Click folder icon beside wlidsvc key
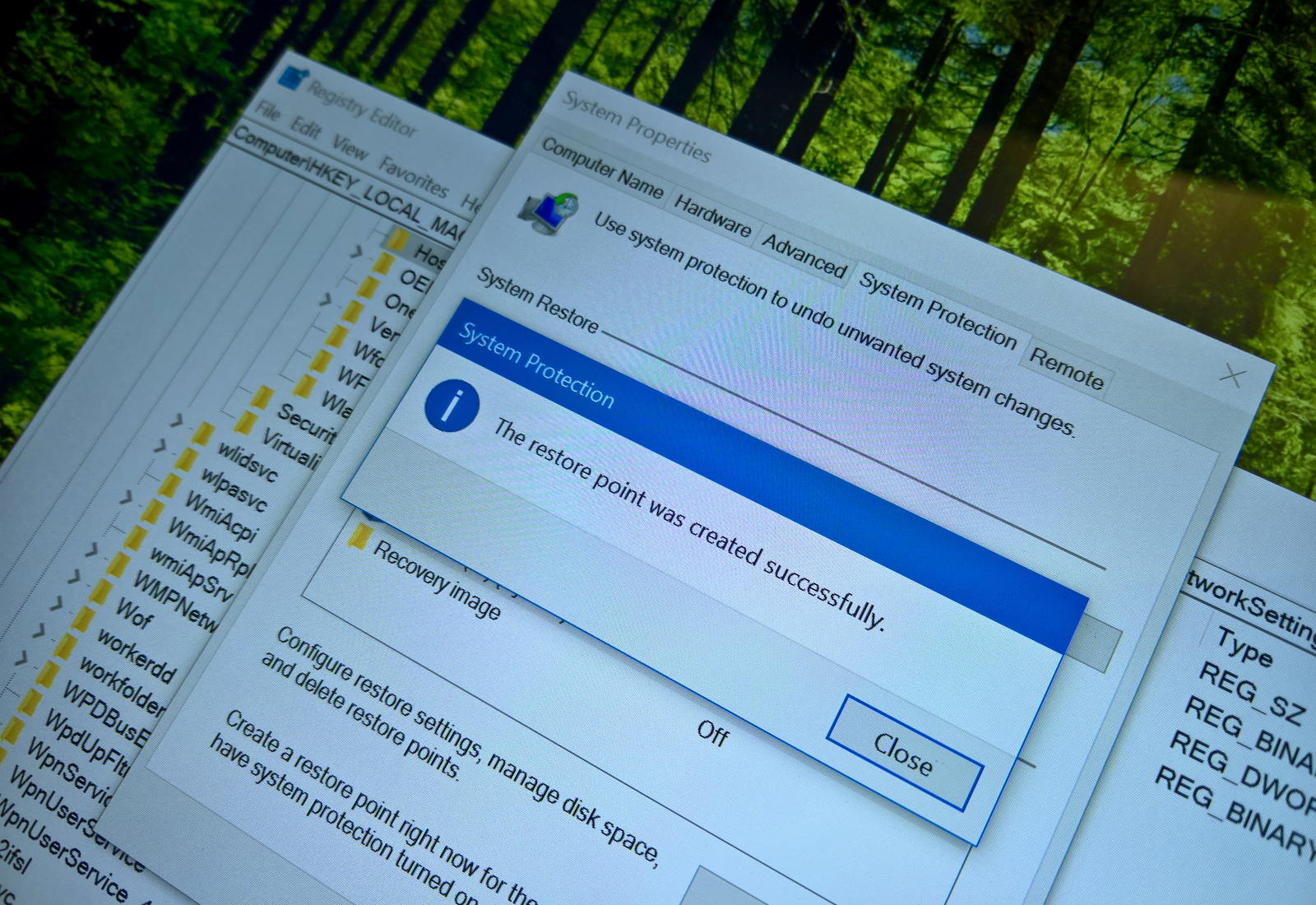The image size is (1316, 905). pyautogui.click(x=202, y=434)
